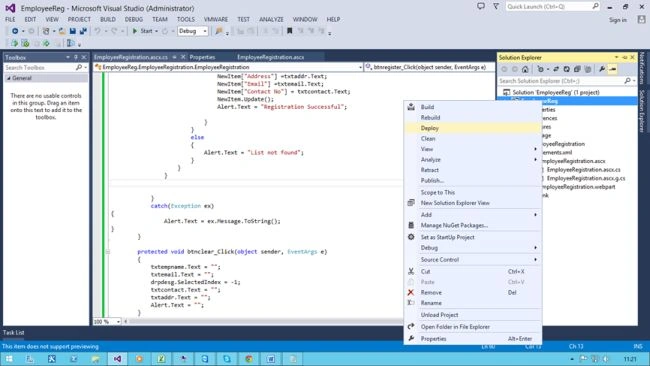Click the Start debugging button

coord(142,31)
